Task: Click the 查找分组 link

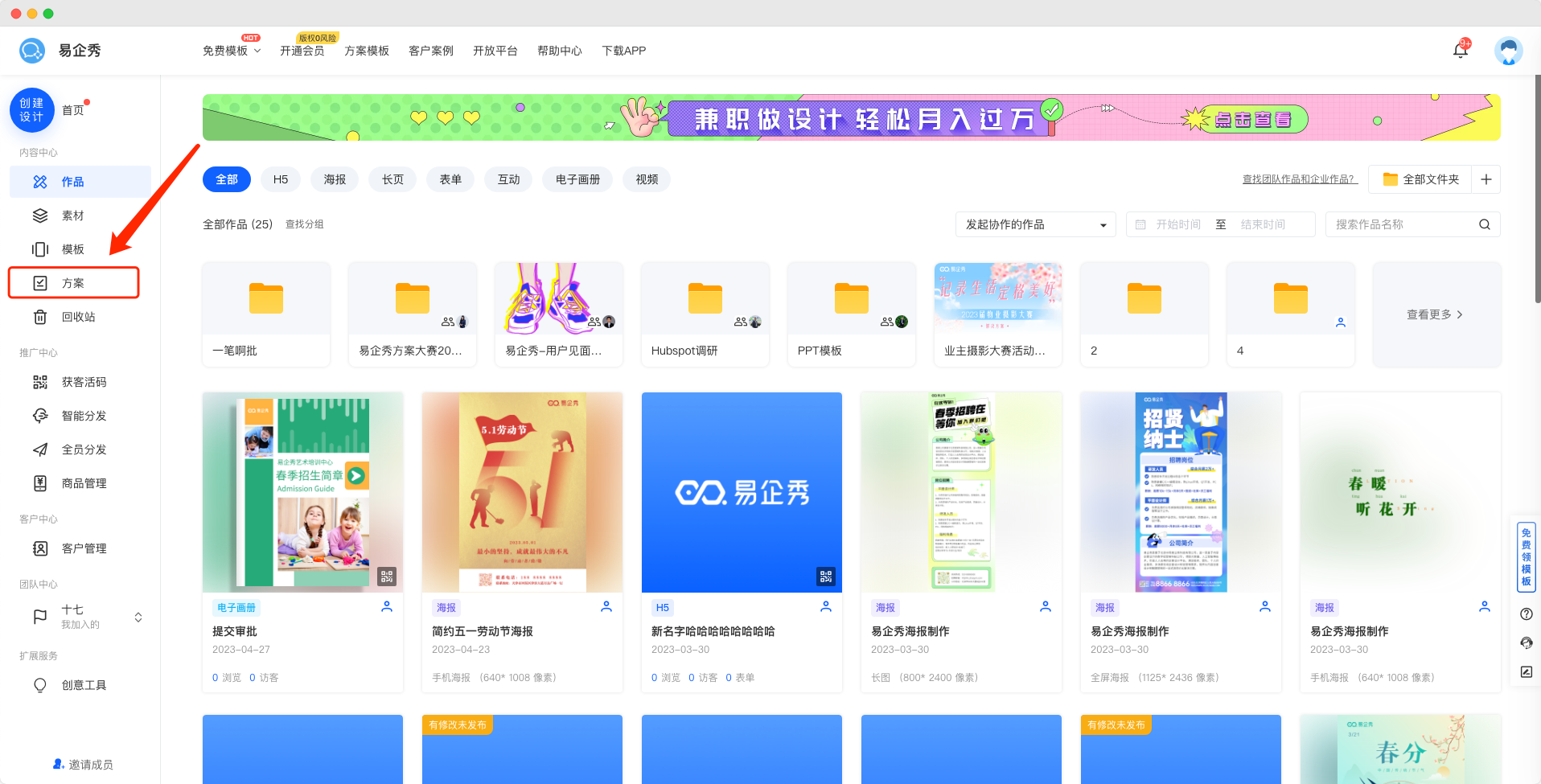Action: click(x=305, y=224)
